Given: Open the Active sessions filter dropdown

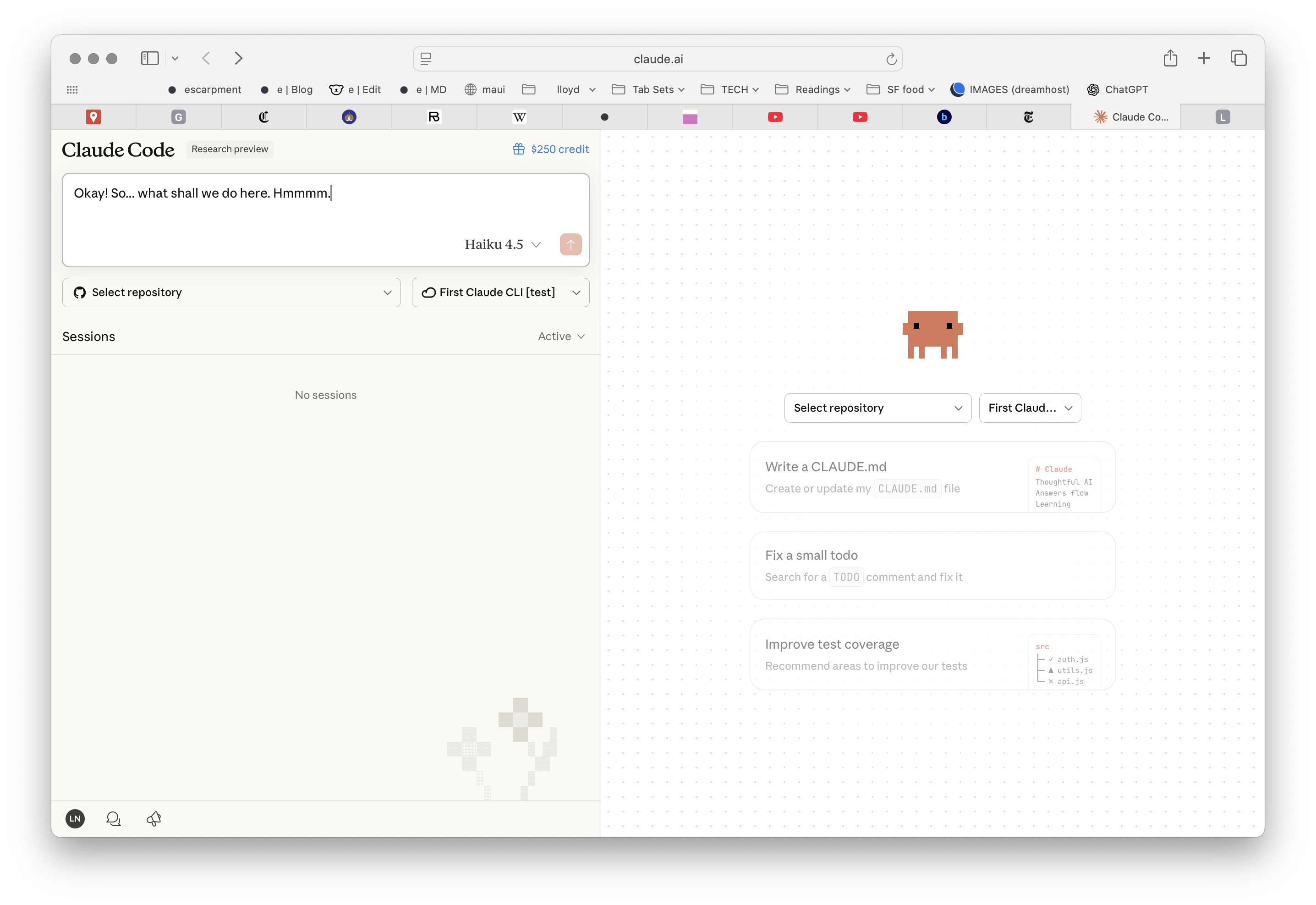Looking at the screenshot, I should click(x=560, y=336).
